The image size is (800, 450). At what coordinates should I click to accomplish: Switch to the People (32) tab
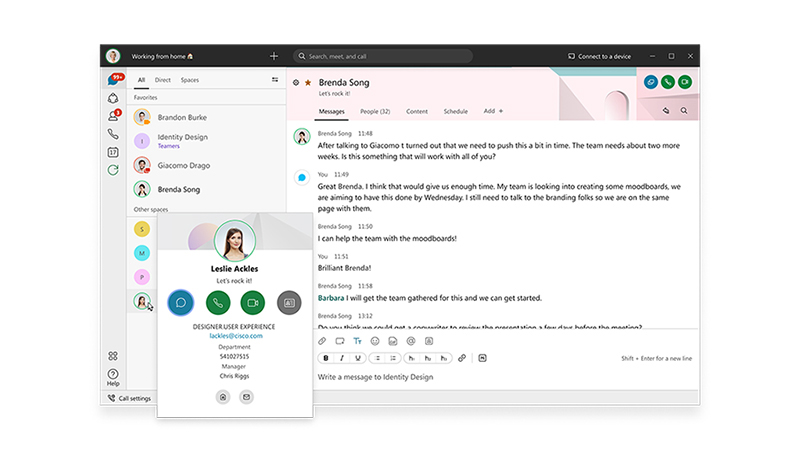(x=375, y=111)
